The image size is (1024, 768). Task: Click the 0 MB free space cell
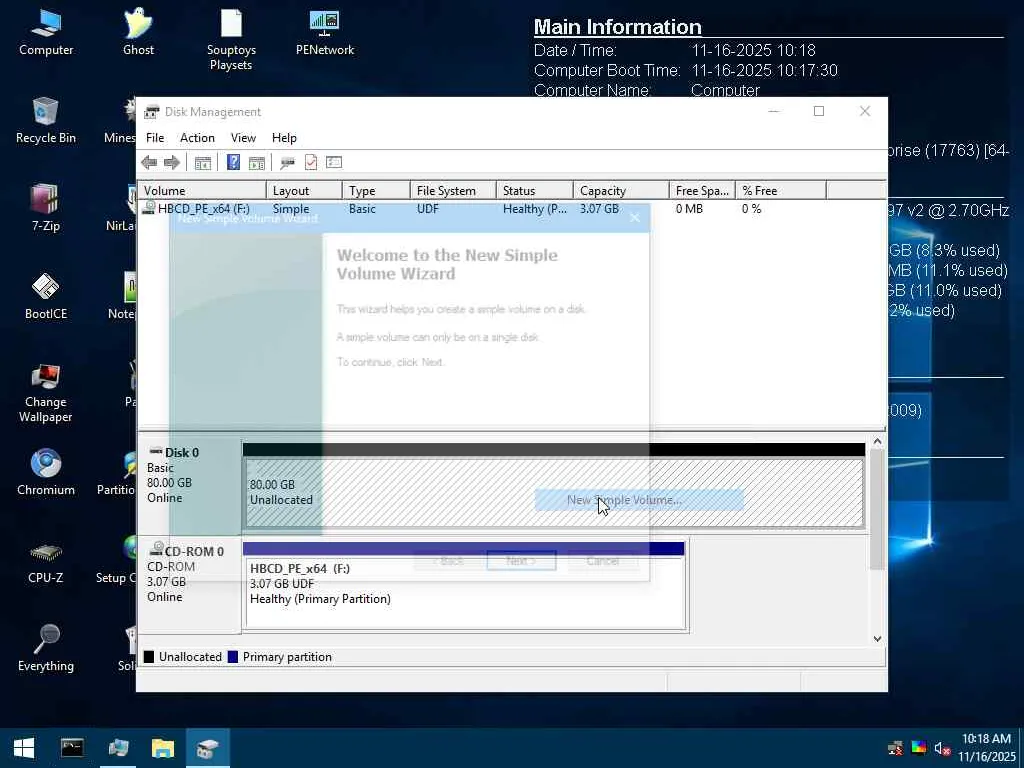point(689,209)
